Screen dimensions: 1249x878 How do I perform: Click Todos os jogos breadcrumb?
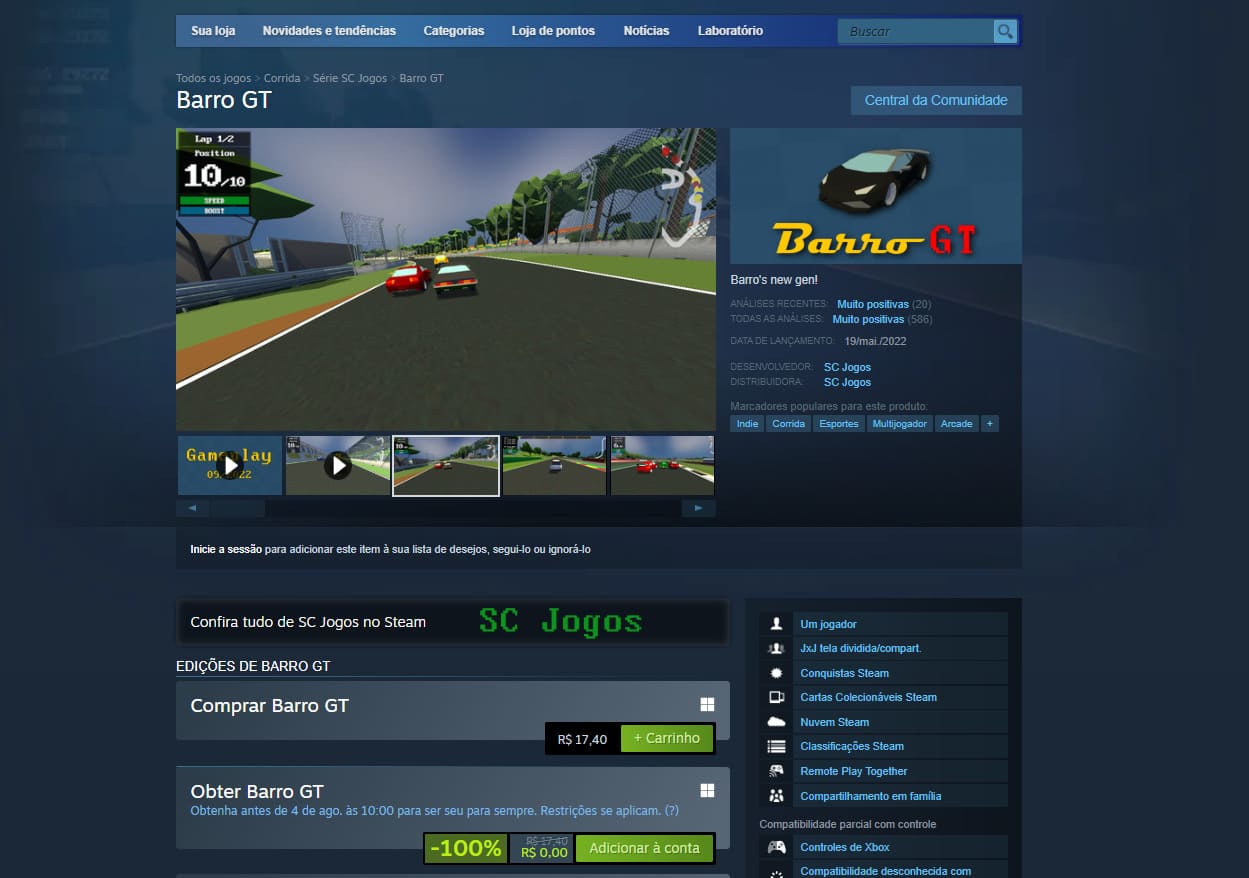click(x=214, y=78)
